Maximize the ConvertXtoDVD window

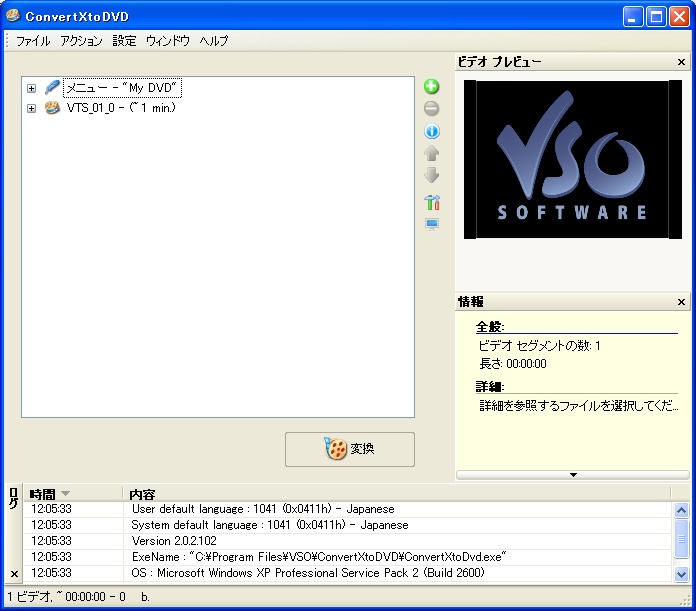tap(656, 17)
